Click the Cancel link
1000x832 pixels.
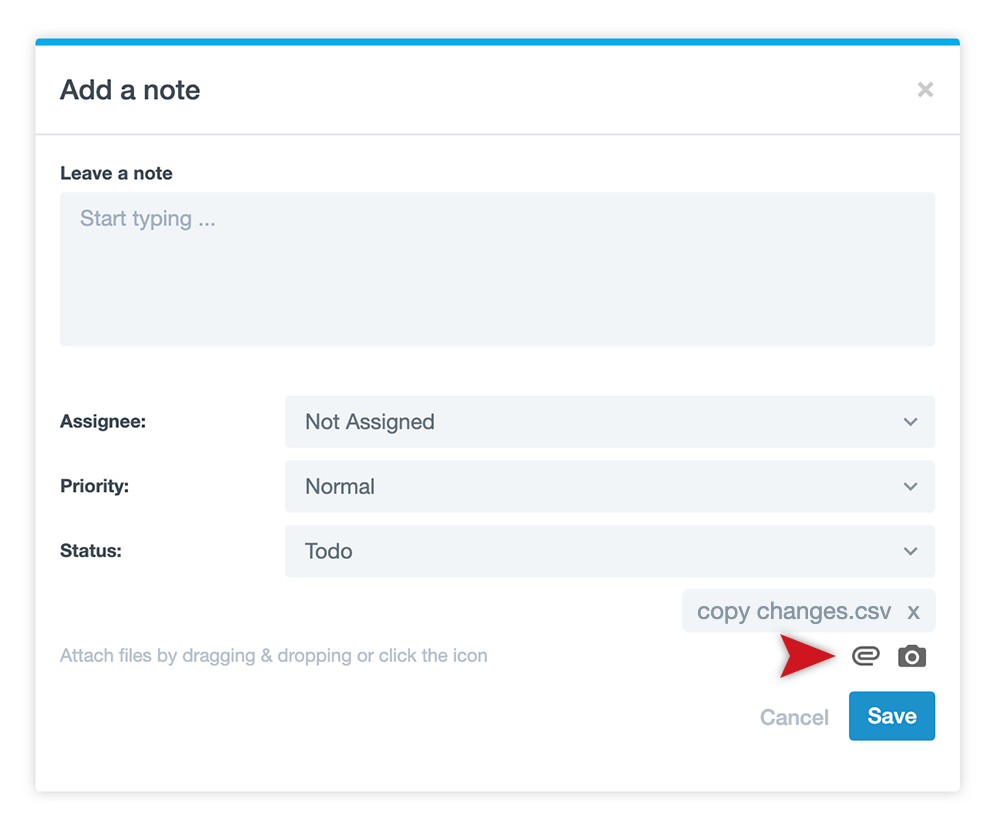pyautogui.click(x=794, y=717)
